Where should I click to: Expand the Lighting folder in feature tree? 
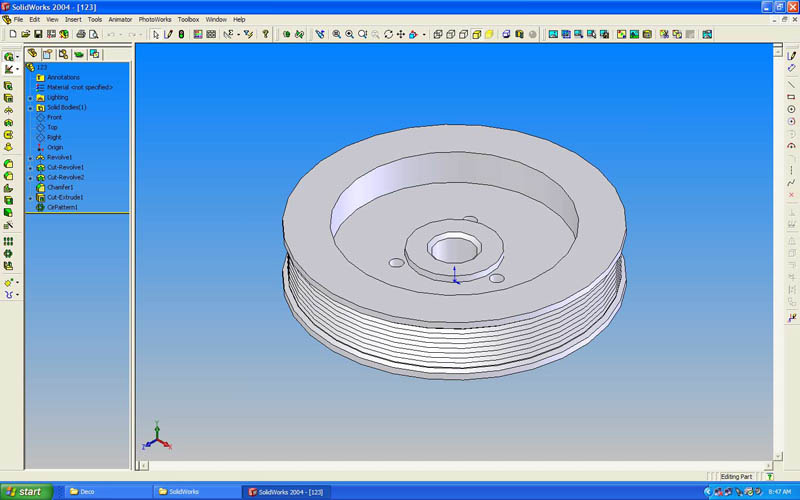[30, 98]
